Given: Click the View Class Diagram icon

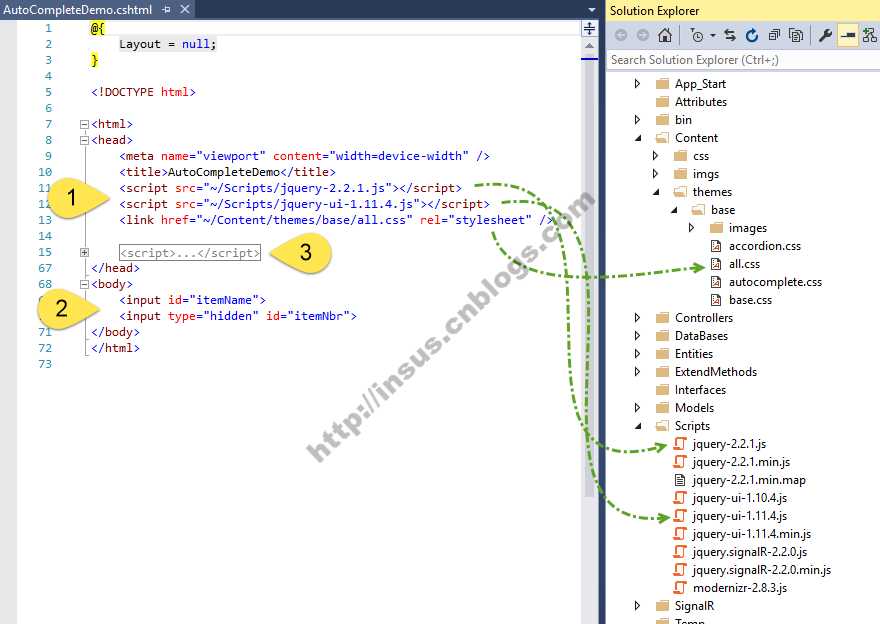Looking at the screenshot, I should click(870, 35).
